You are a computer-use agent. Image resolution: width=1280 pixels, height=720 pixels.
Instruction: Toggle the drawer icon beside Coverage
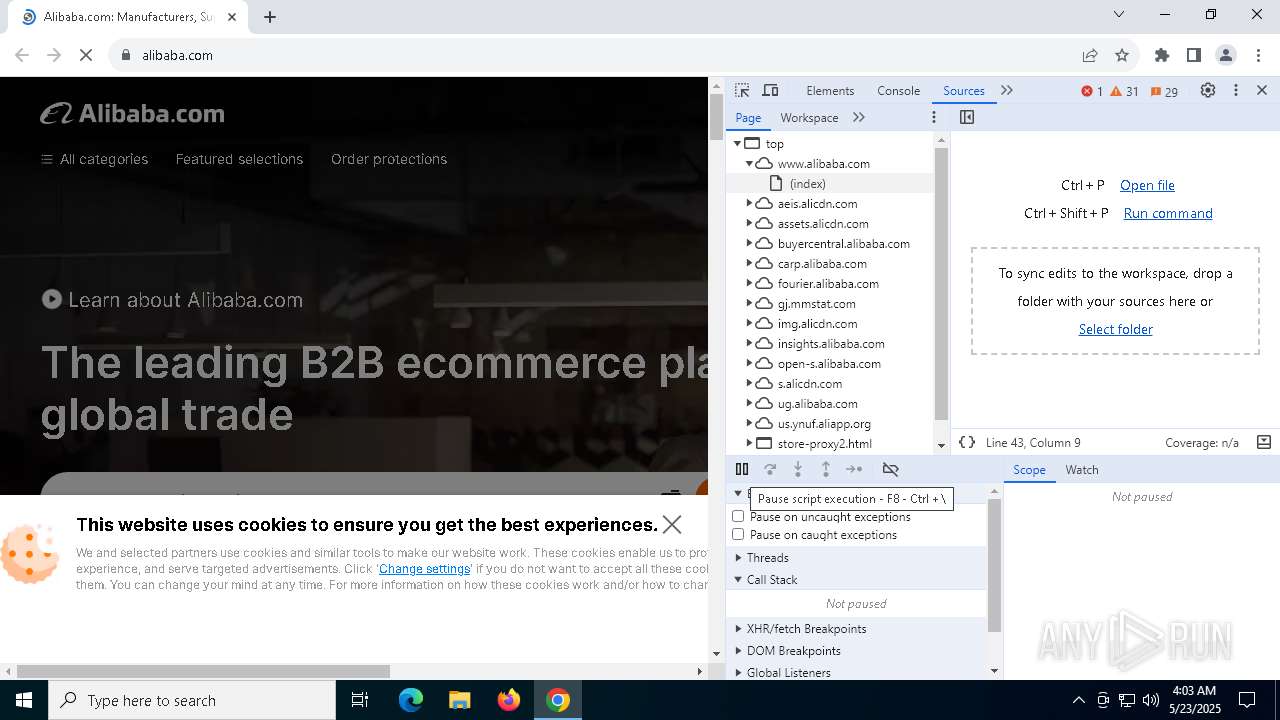[1263, 442]
